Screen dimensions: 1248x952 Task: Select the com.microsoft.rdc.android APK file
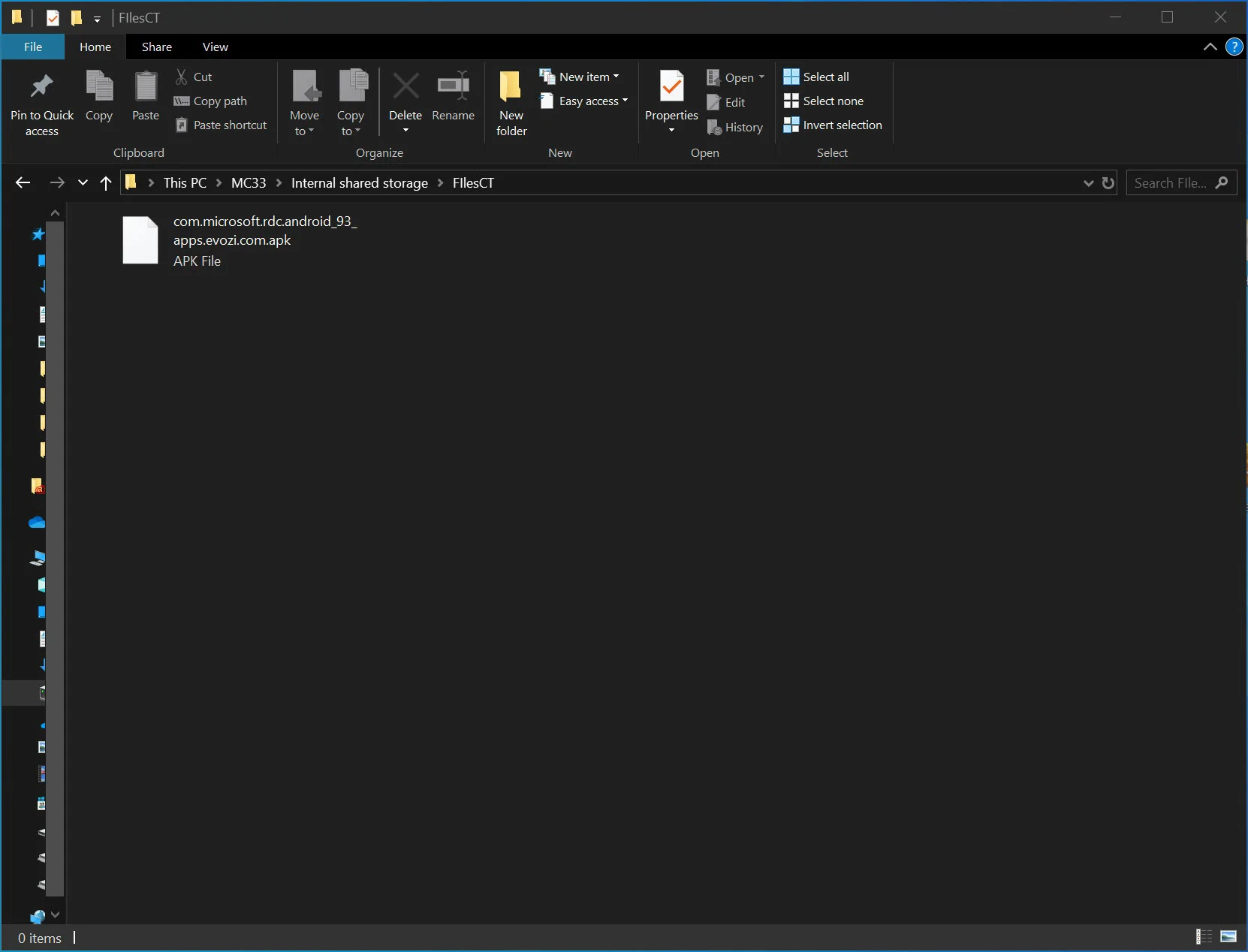point(233,240)
